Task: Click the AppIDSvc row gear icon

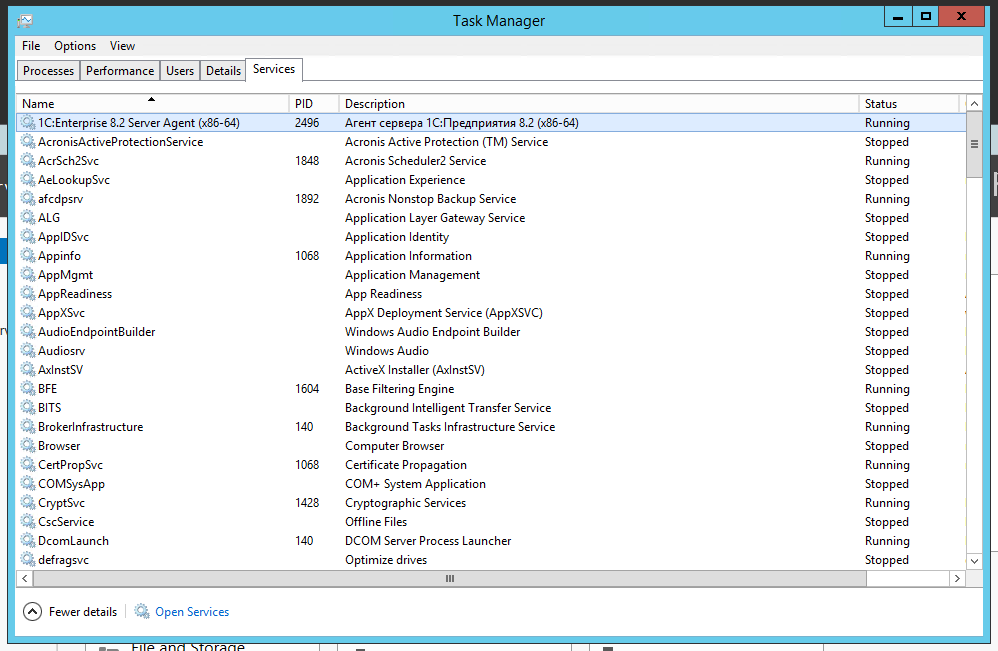Action: 27,236
